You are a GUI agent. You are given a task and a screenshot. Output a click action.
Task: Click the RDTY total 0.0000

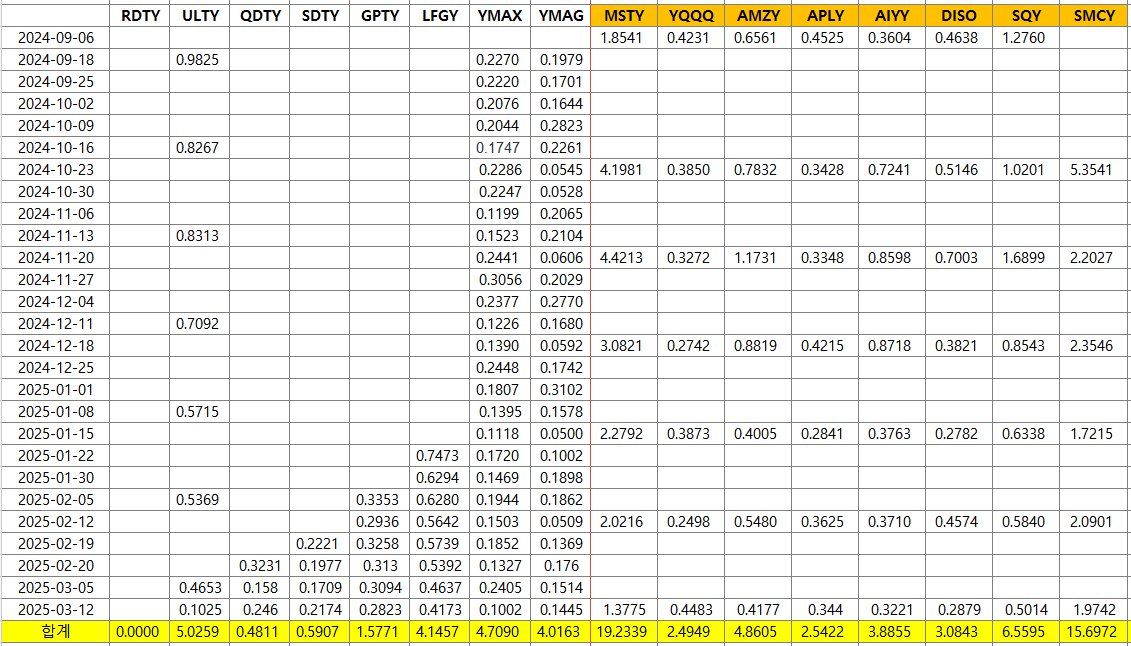pyautogui.click(x=140, y=632)
